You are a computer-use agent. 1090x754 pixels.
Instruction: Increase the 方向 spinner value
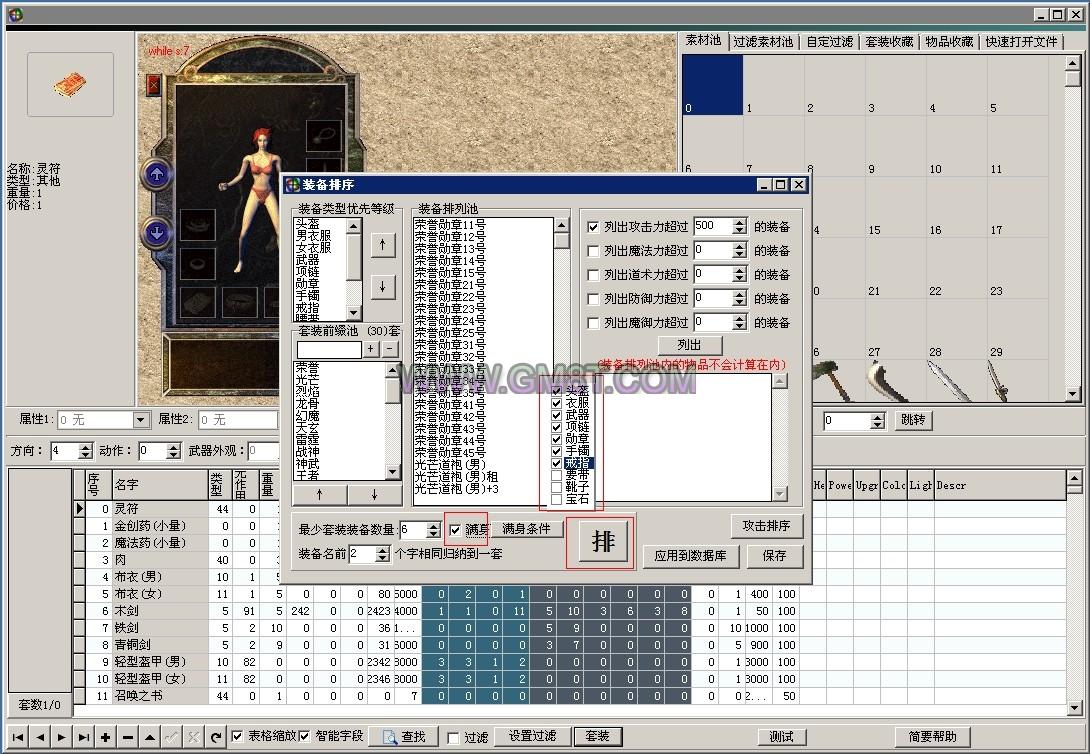[x=85, y=447]
